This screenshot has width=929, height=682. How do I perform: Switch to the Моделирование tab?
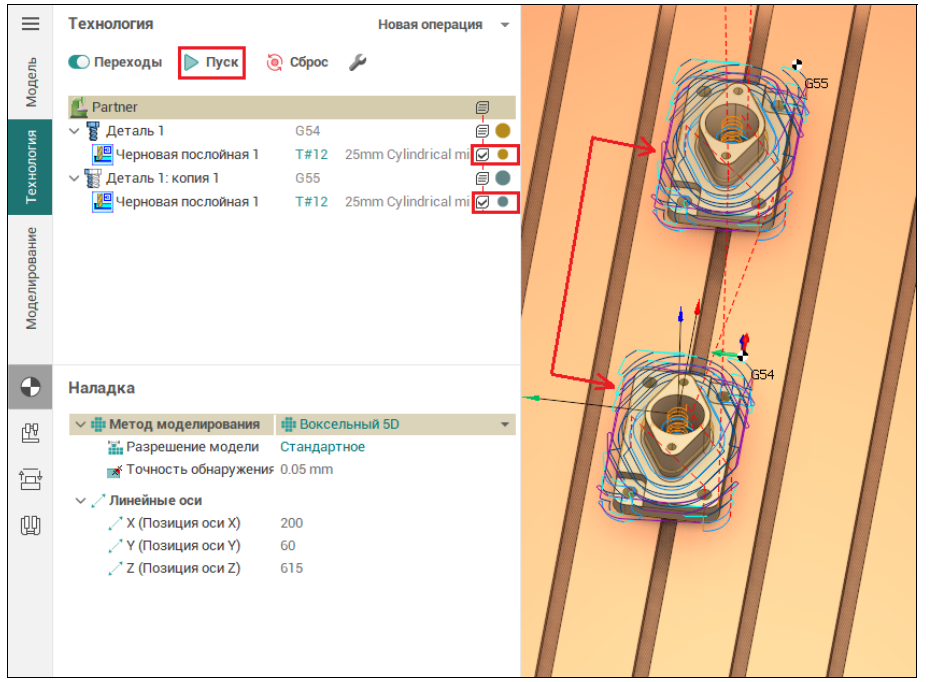pyautogui.click(x=31, y=278)
